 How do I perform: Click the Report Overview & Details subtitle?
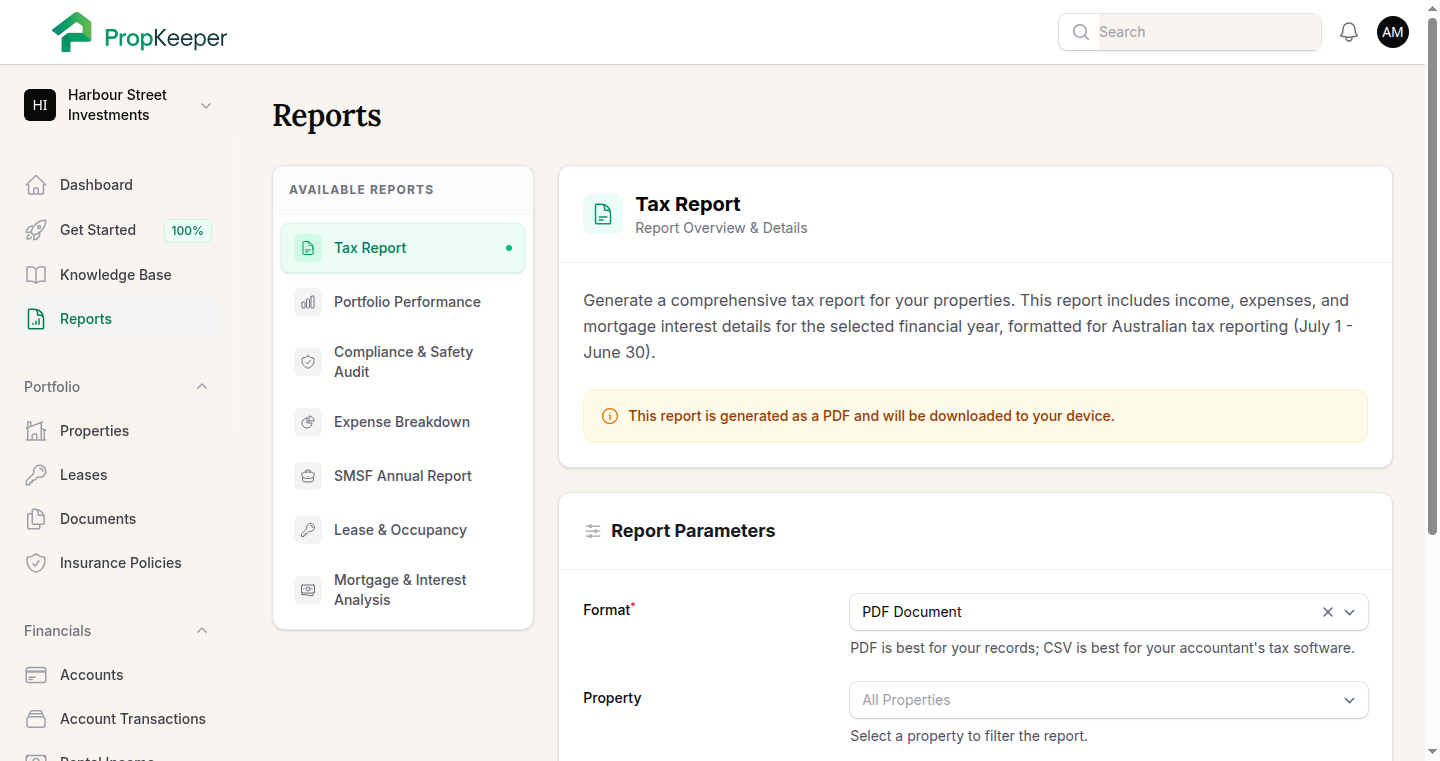(x=721, y=228)
